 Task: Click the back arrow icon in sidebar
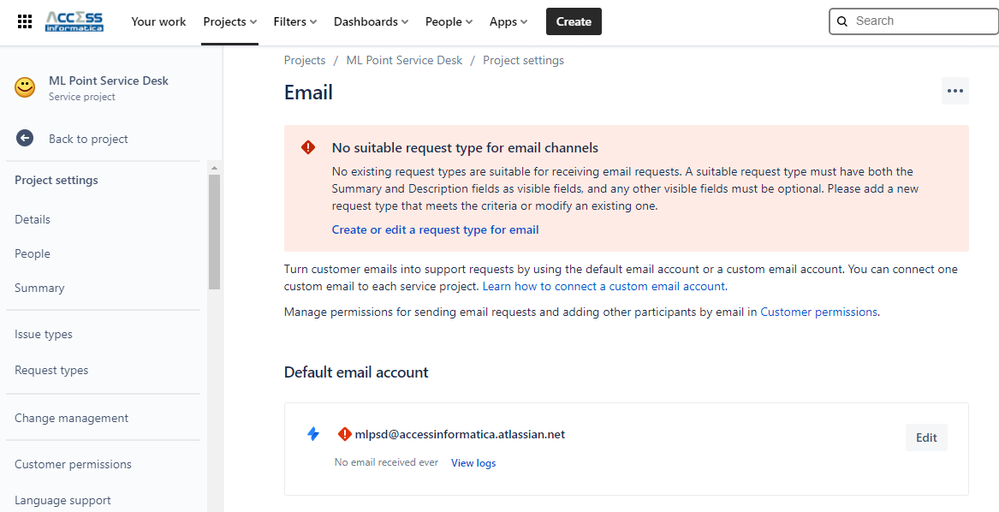coord(25,139)
